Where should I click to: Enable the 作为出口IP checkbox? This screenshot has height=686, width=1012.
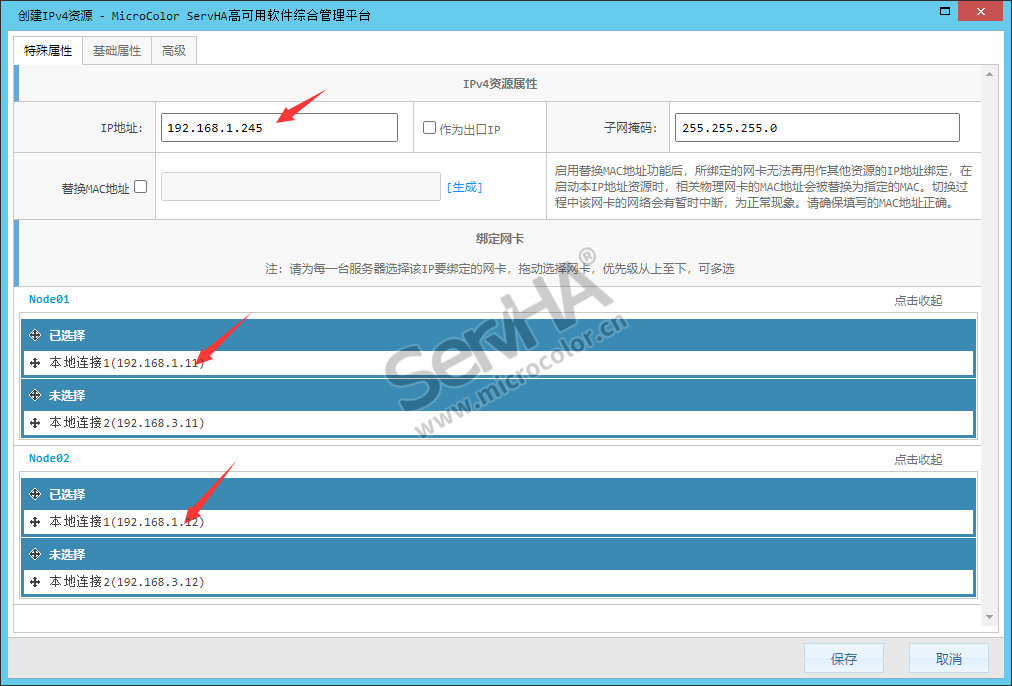pos(430,128)
